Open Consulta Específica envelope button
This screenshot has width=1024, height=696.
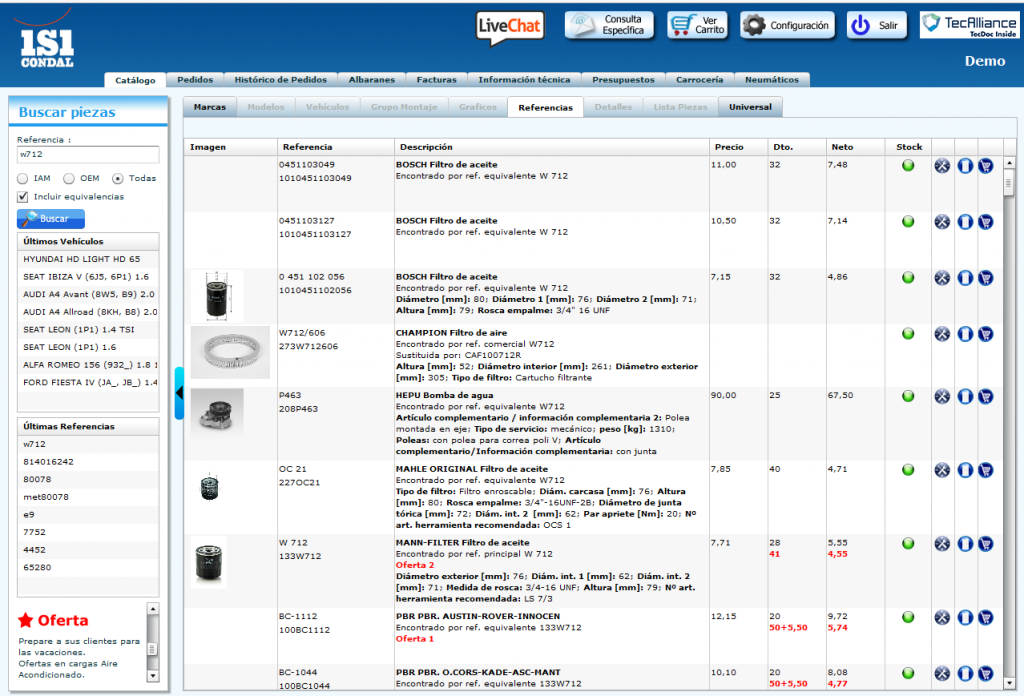[609, 25]
